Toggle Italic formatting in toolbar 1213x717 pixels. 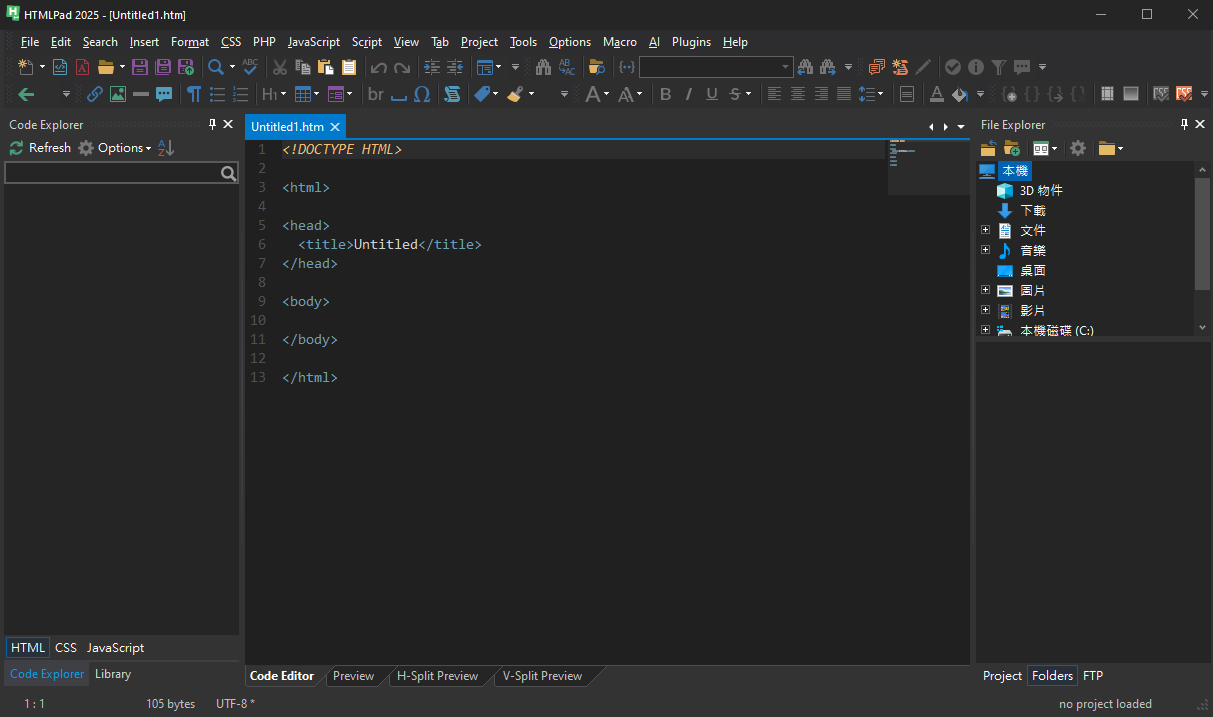(x=688, y=94)
